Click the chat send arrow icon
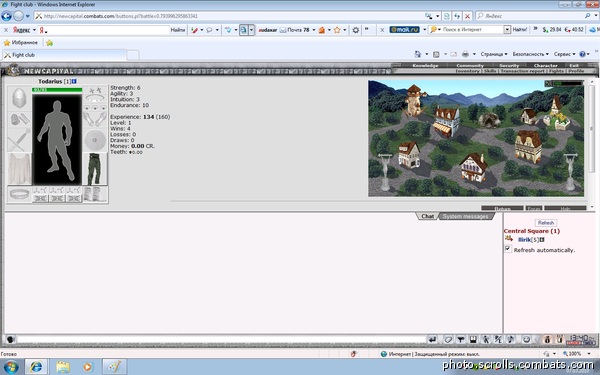 [432, 339]
